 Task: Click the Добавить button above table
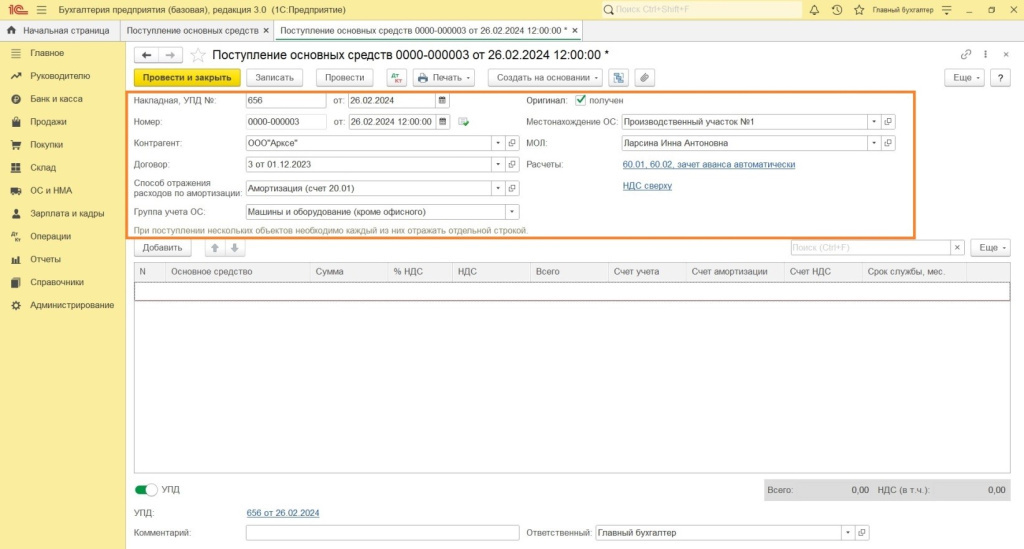pyautogui.click(x=162, y=247)
